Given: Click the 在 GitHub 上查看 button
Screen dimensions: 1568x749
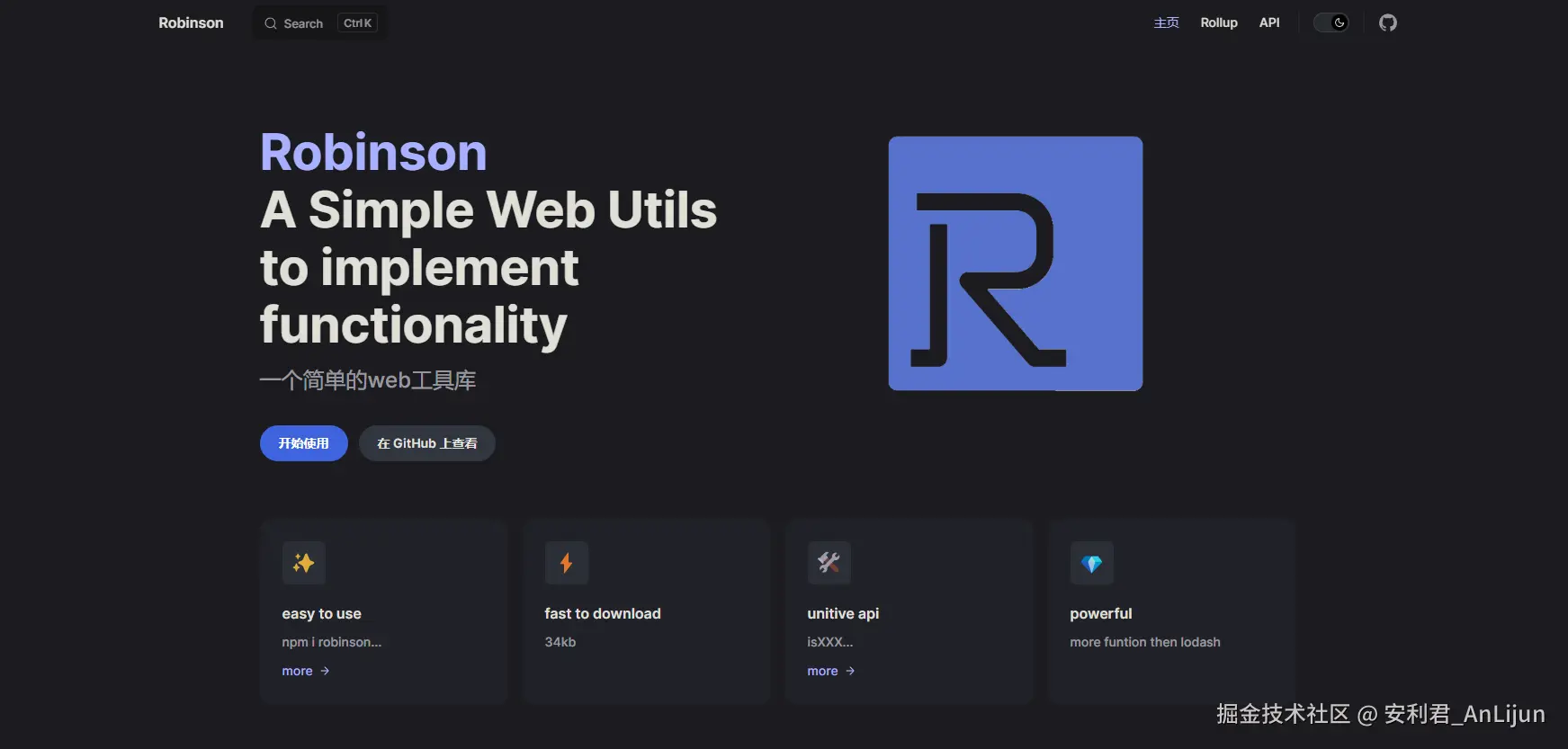Looking at the screenshot, I should tap(427, 443).
